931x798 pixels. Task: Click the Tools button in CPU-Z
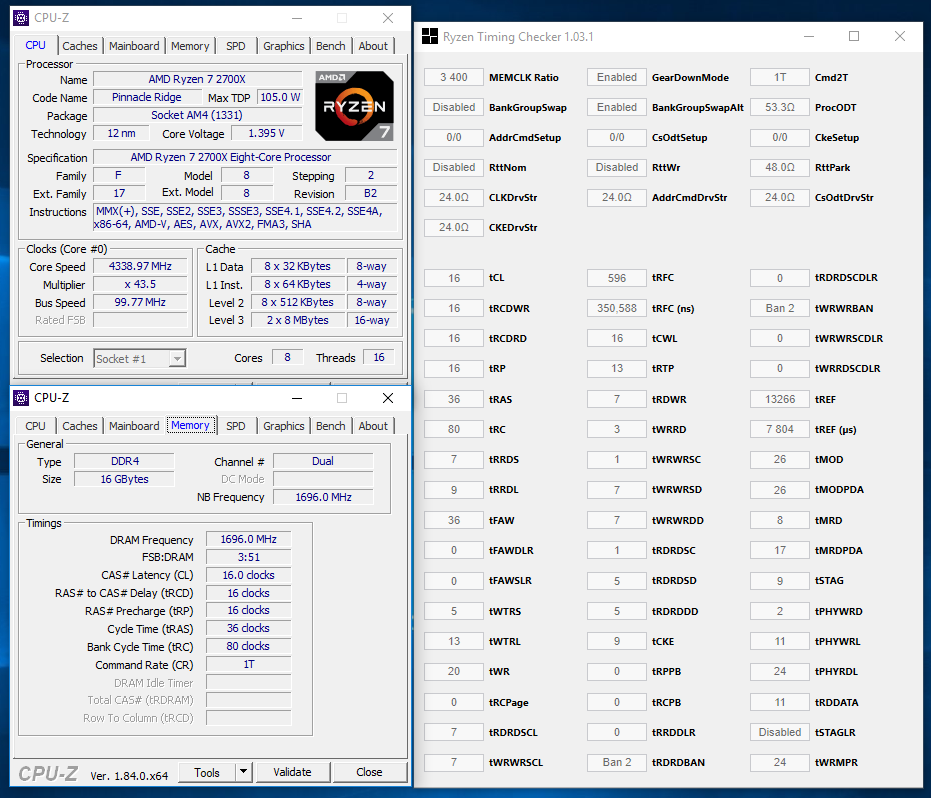207,772
